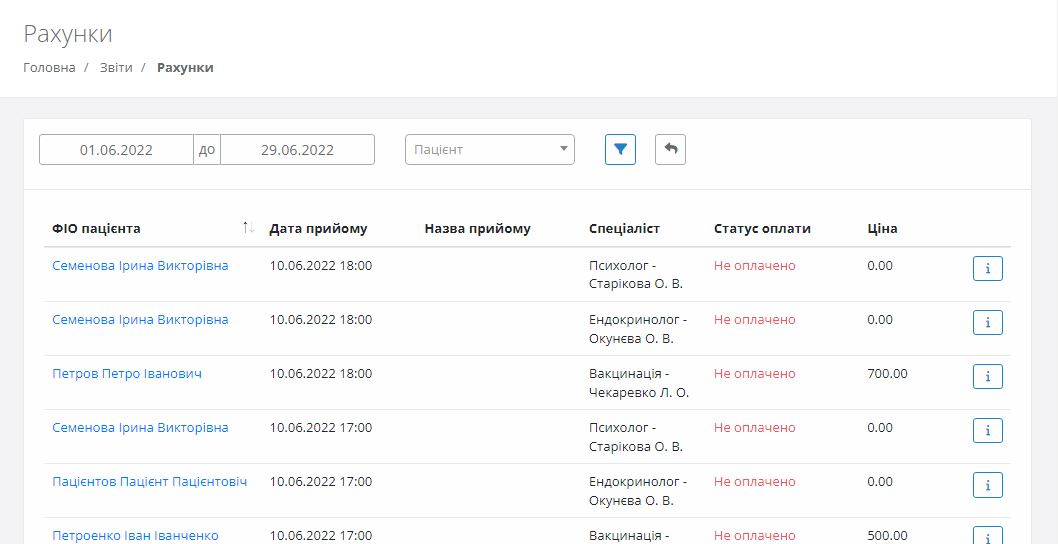Open info for Ендокринолог Окунєва 18:00 row
Image resolution: width=1058 pixels, height=544 pixels.
987,323
